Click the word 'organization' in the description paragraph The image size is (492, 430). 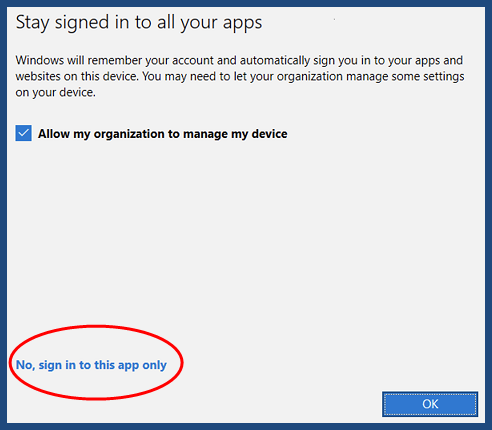tap(310, 77)
